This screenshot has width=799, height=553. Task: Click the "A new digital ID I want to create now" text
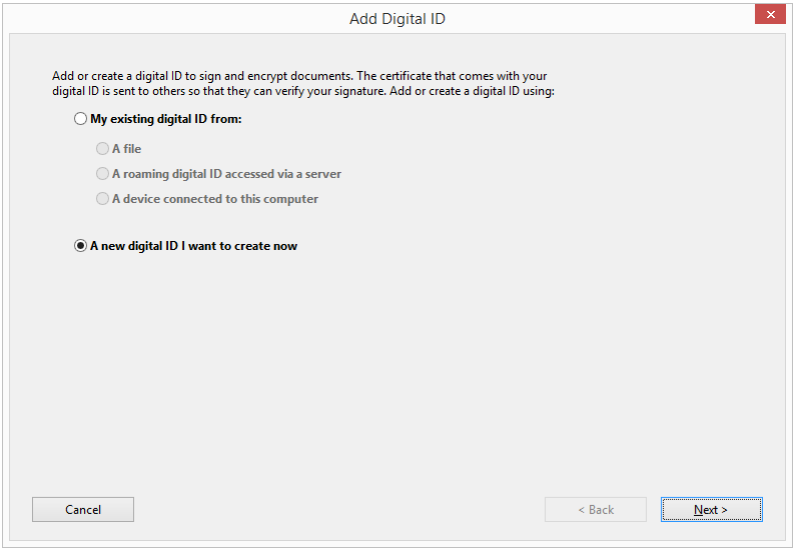point(194,246)
